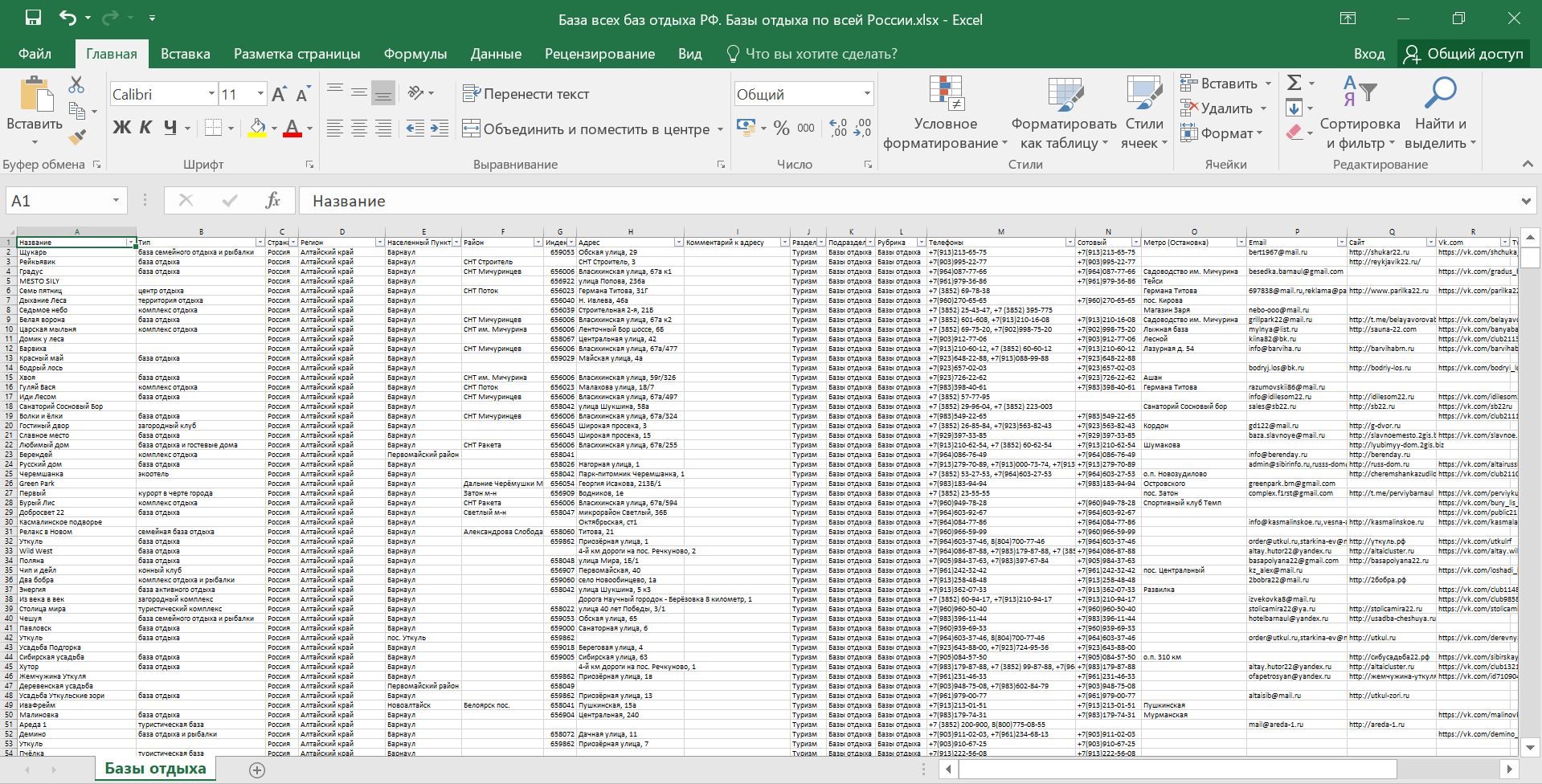Open the Вставка ribbon tab
Viewport: 1542px width, 784px height.
(x=185, y=54)
